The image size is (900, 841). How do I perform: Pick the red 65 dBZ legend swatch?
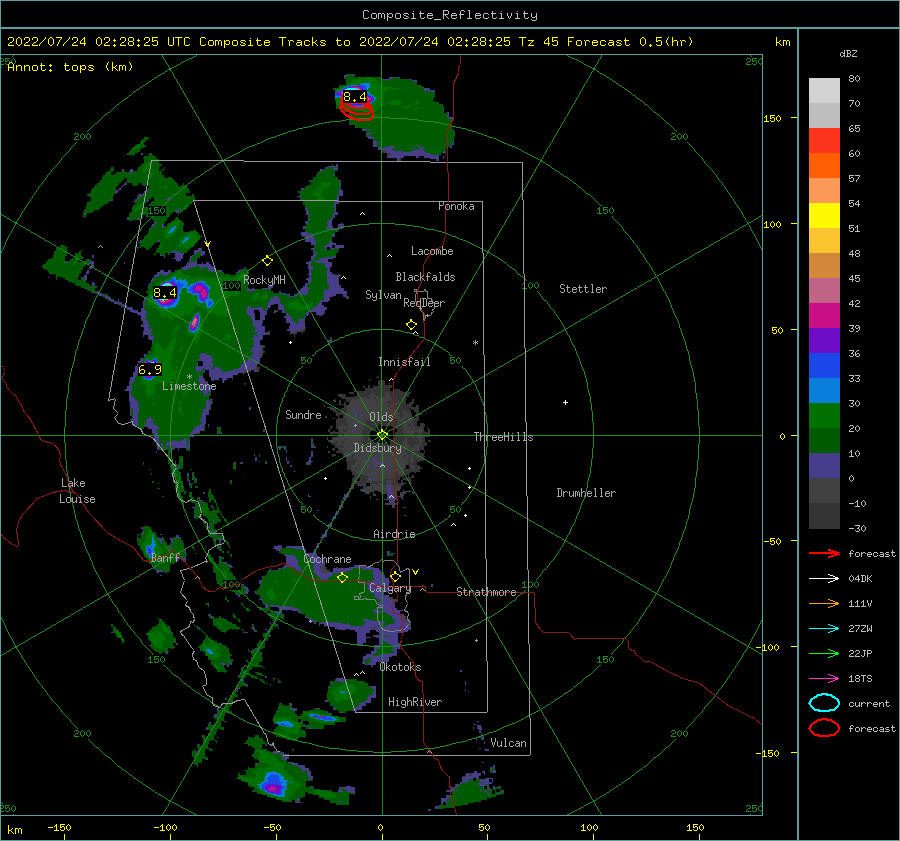(x=824, y=141)
